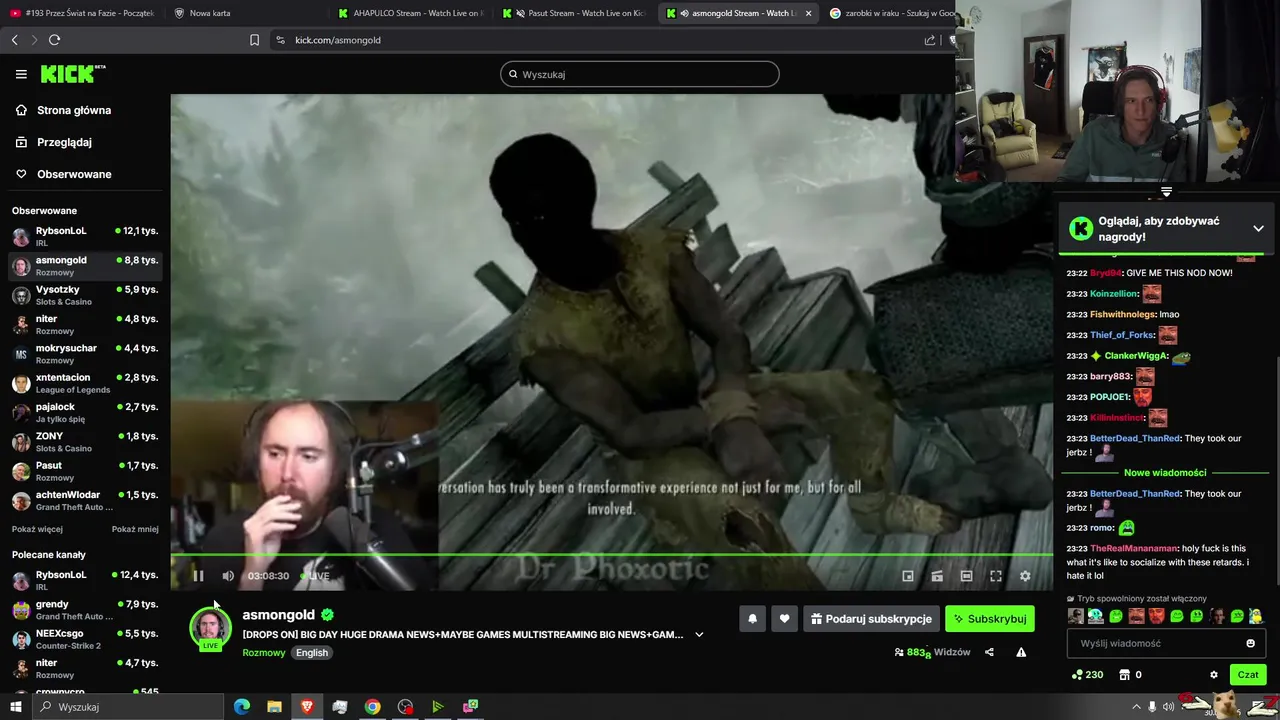1280x720 pixels.
Task: Reload page with browser refresh icon
Action: 54,40
